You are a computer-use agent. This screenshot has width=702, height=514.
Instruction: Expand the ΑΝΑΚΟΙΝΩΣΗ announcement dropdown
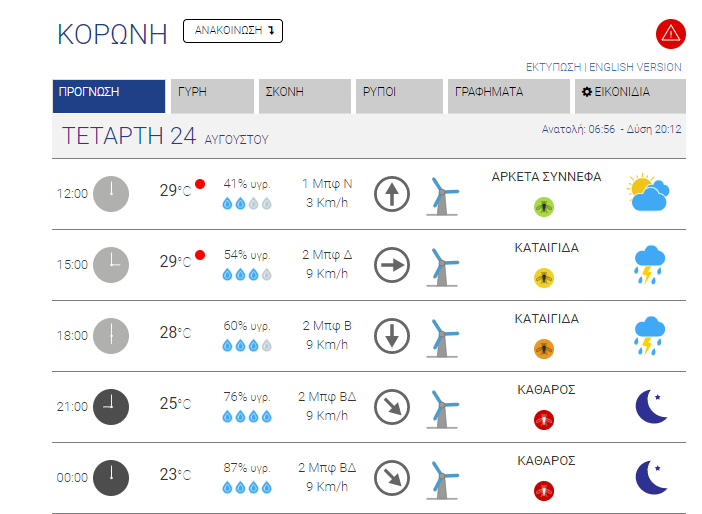(x=233, y=31)
